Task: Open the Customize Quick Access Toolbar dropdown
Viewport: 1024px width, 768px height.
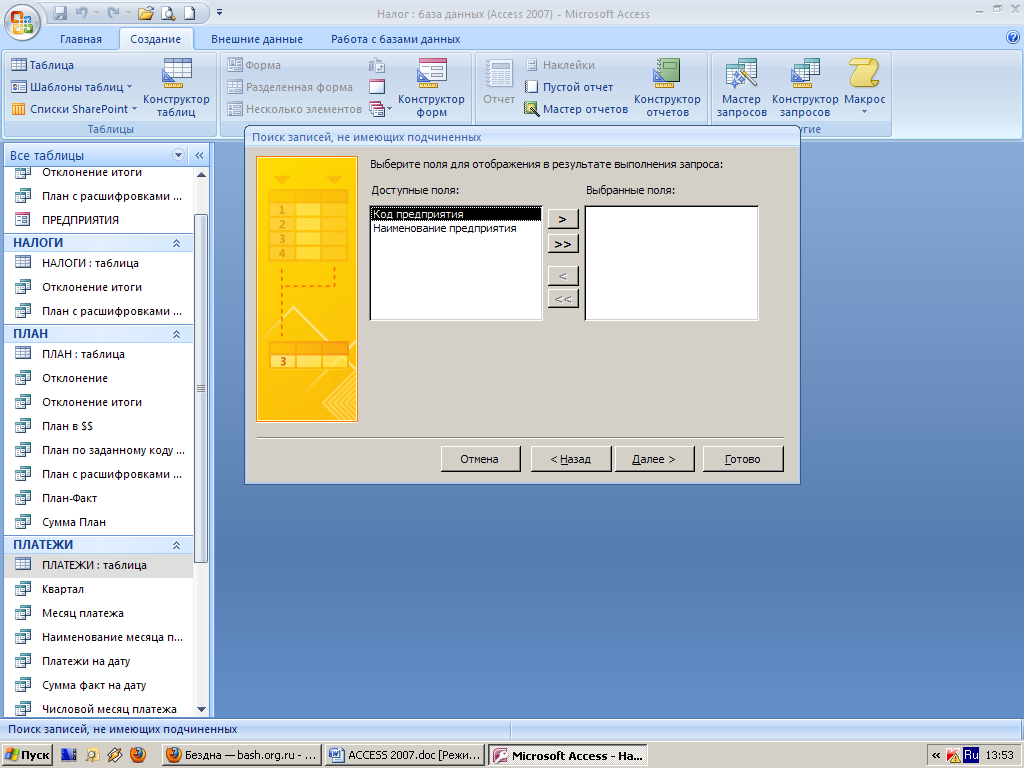Action: click(219, 12)
